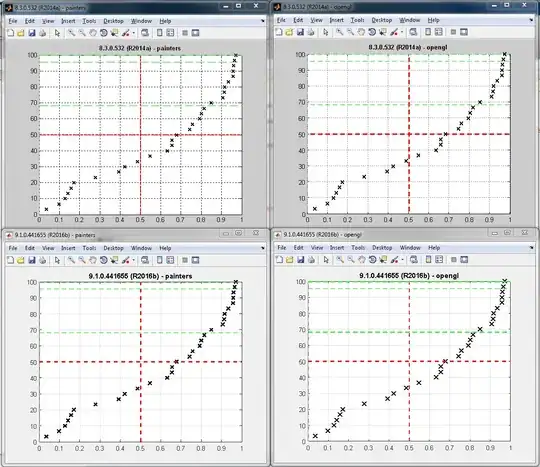Toggle Zoom Out tool in R2016b painters window
540x467 pixels.
click(82, 260)
